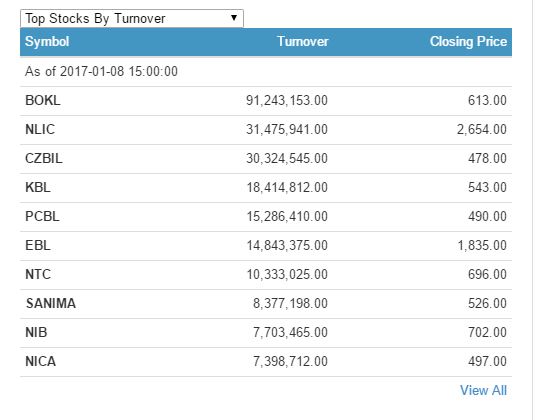This screenshot has height=420, width=535.
Task: Select the BOKL stock symbol
Action: (x=43, y=100)
